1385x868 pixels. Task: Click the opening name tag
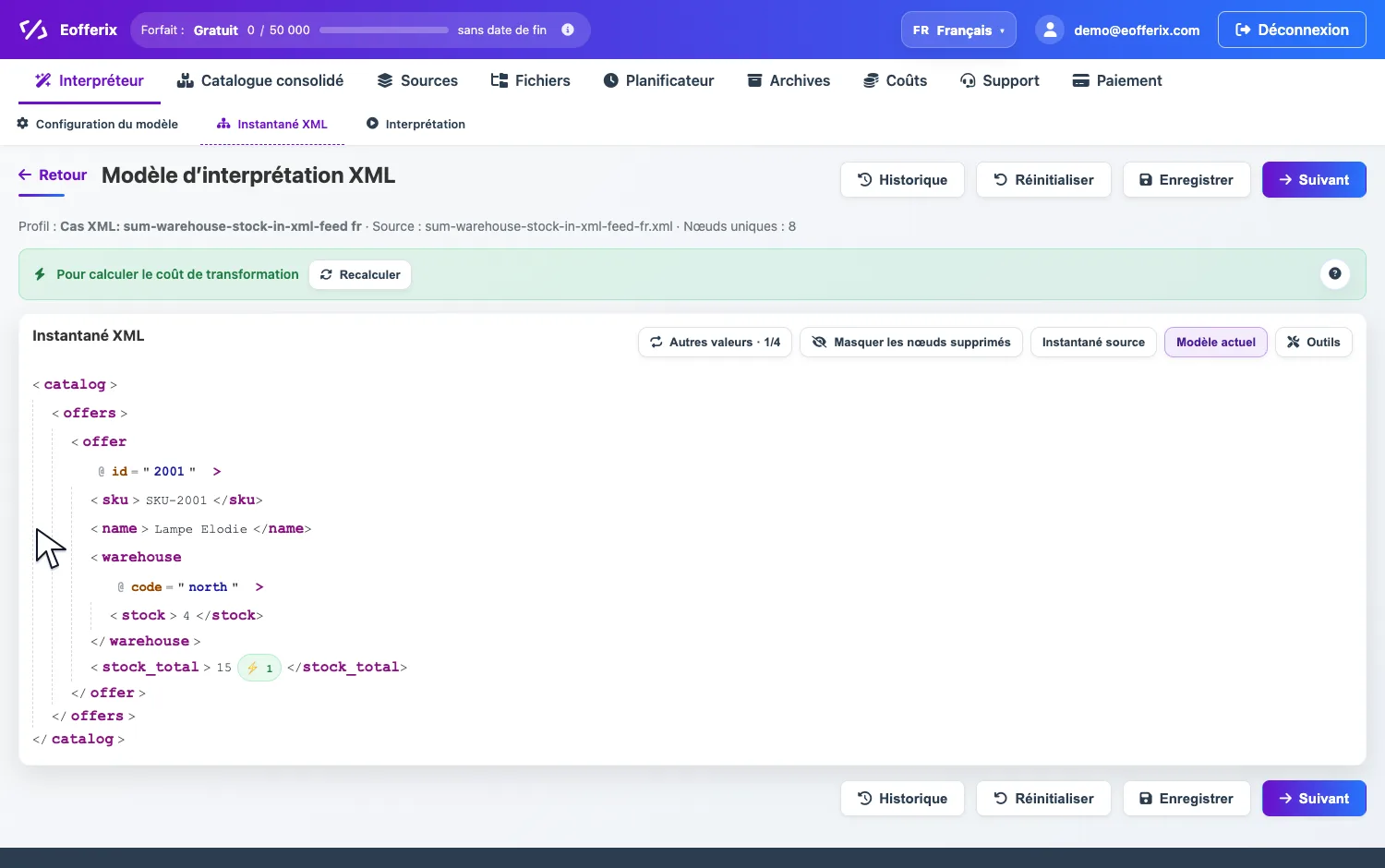pyautogui.click(x=119, y=528)
